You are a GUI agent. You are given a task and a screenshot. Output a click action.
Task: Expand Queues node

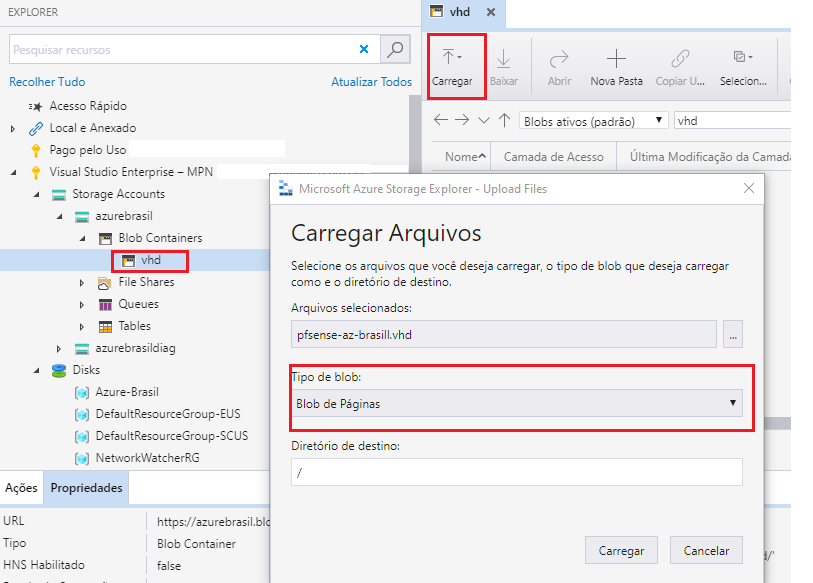(x=82, y=304)
